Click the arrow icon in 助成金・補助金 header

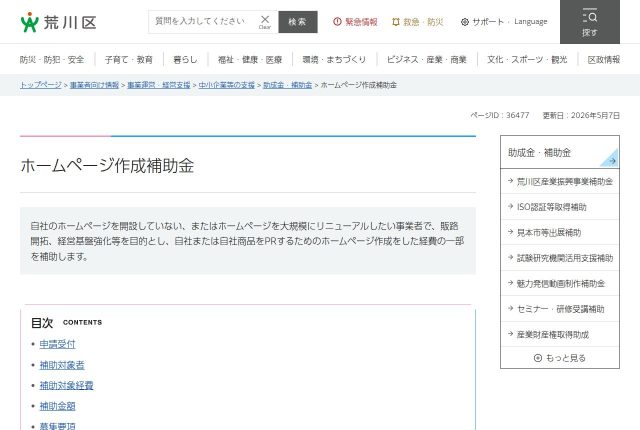click(611, 160)
